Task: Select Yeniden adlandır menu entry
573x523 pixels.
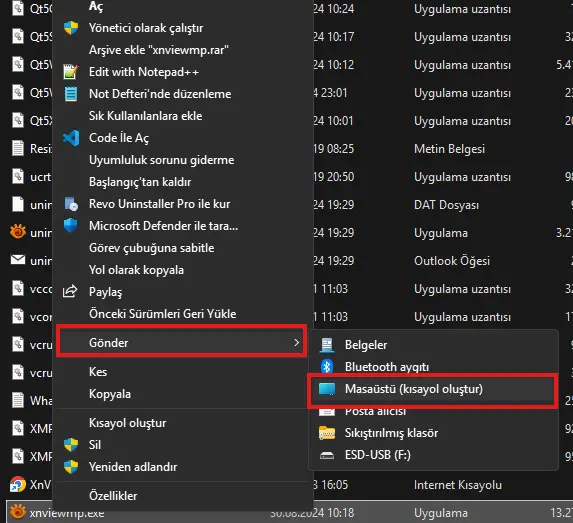Action: 133,467
